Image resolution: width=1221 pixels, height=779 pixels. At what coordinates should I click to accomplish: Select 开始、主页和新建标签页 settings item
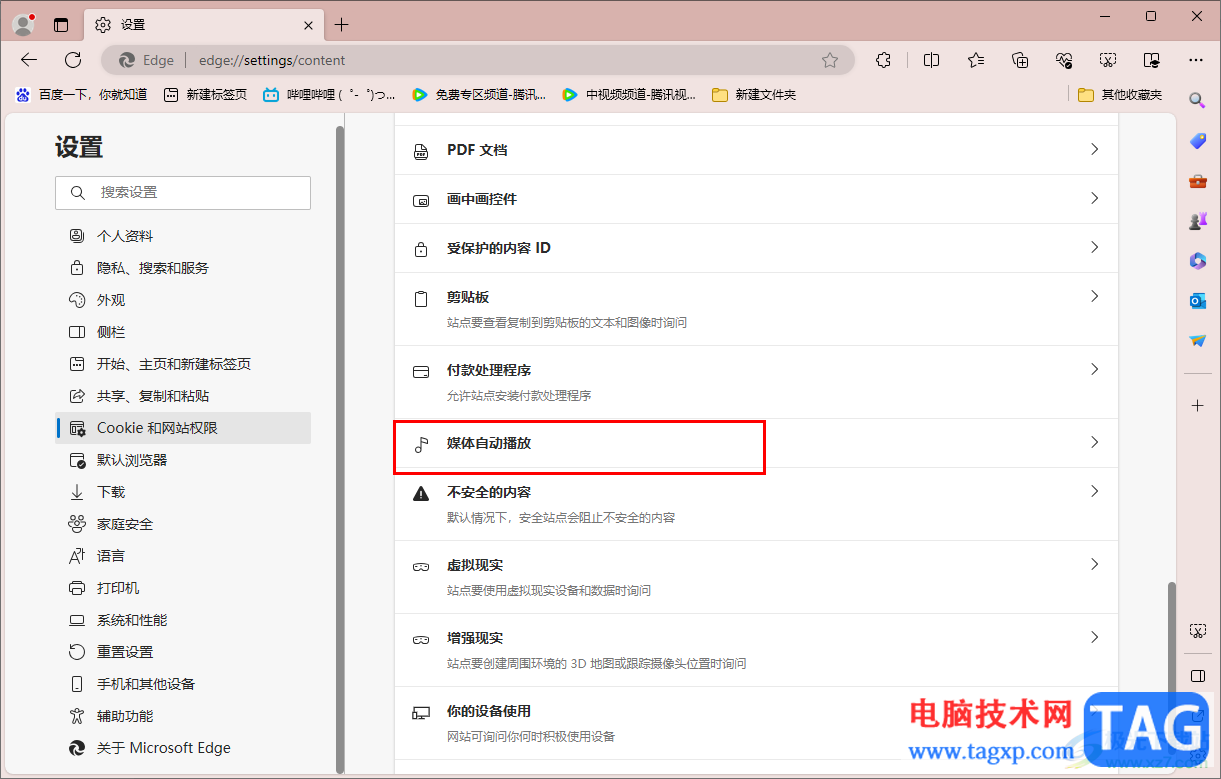[183, 364]
